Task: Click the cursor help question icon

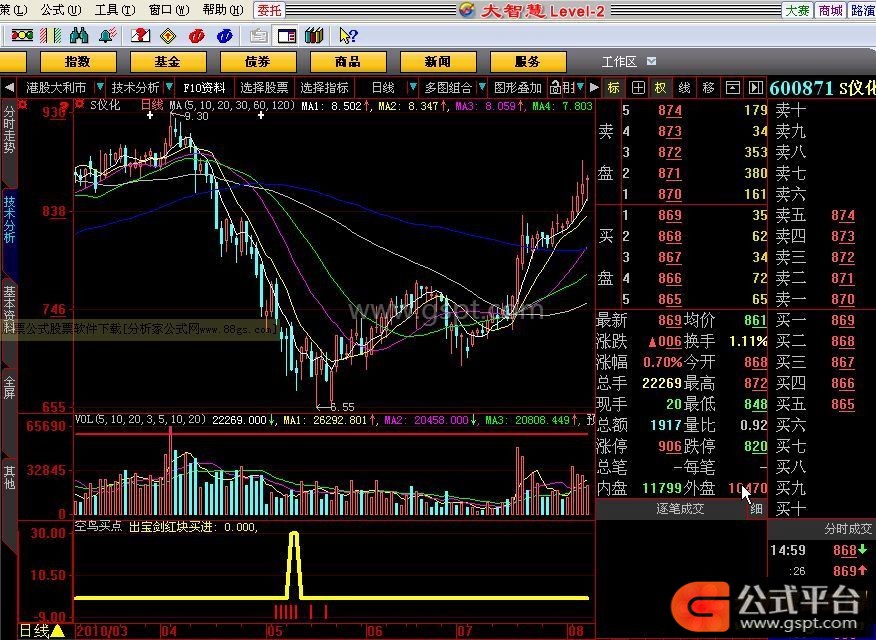Action: tap(348, 36)
